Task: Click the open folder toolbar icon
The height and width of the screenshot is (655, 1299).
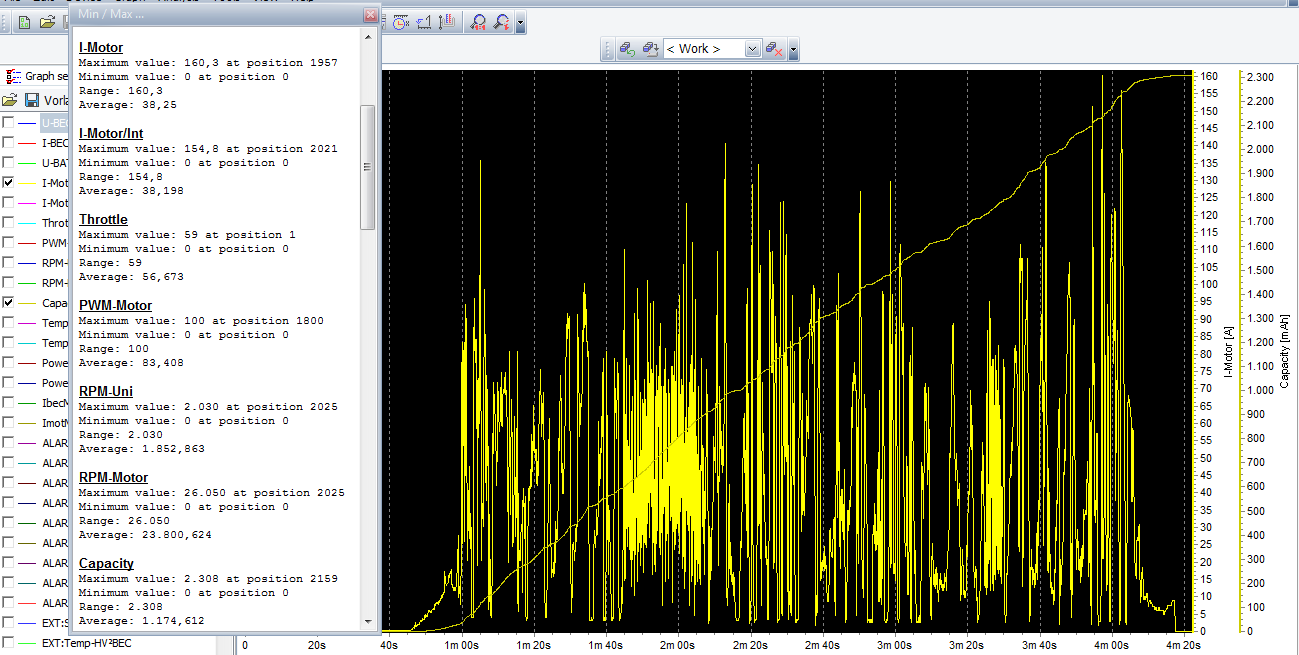Action: [x=47, y=22]
